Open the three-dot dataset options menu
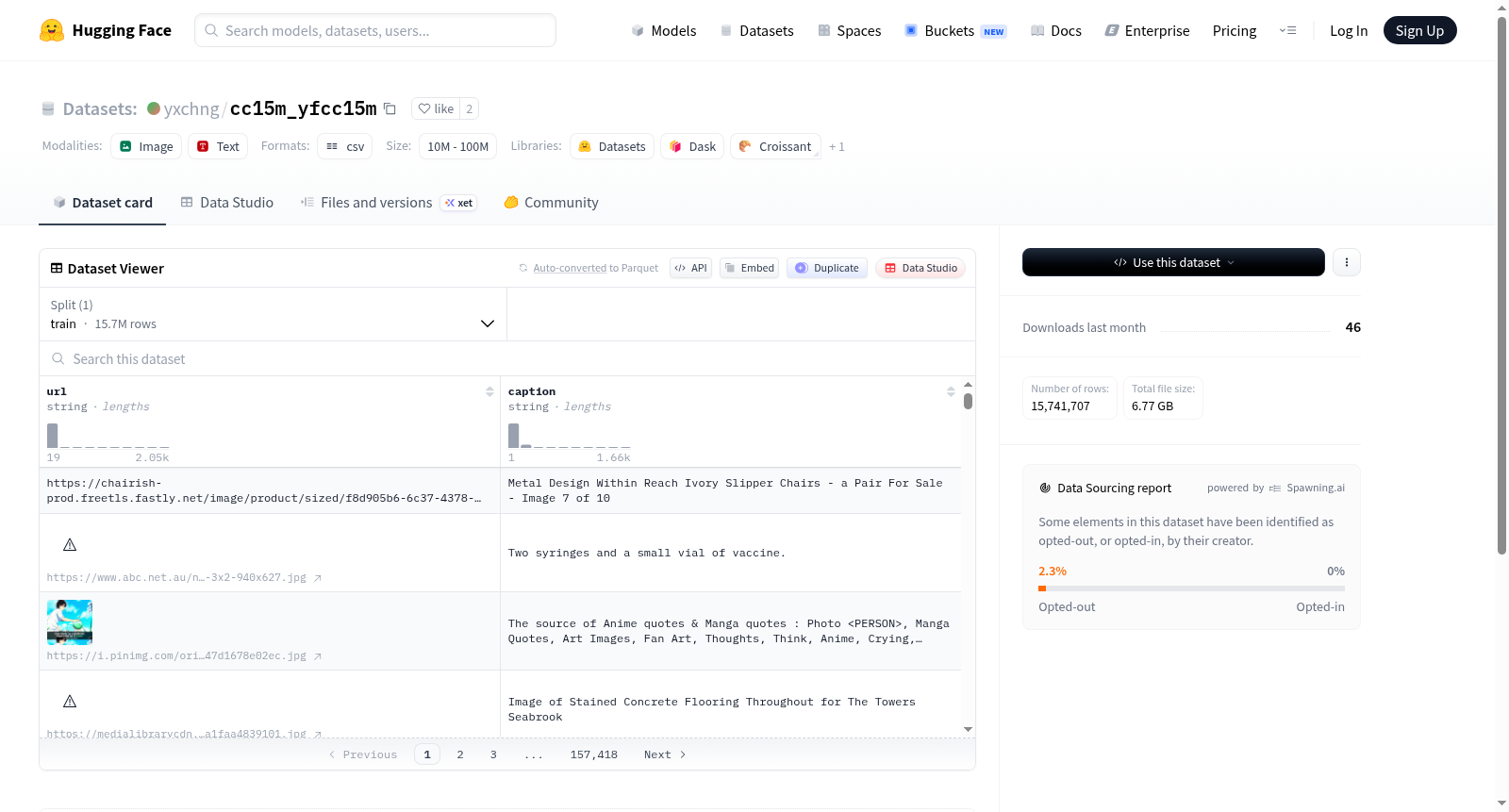This screenshot has width=1509, height=812. pyautogui.click(x=1347, y=262)
